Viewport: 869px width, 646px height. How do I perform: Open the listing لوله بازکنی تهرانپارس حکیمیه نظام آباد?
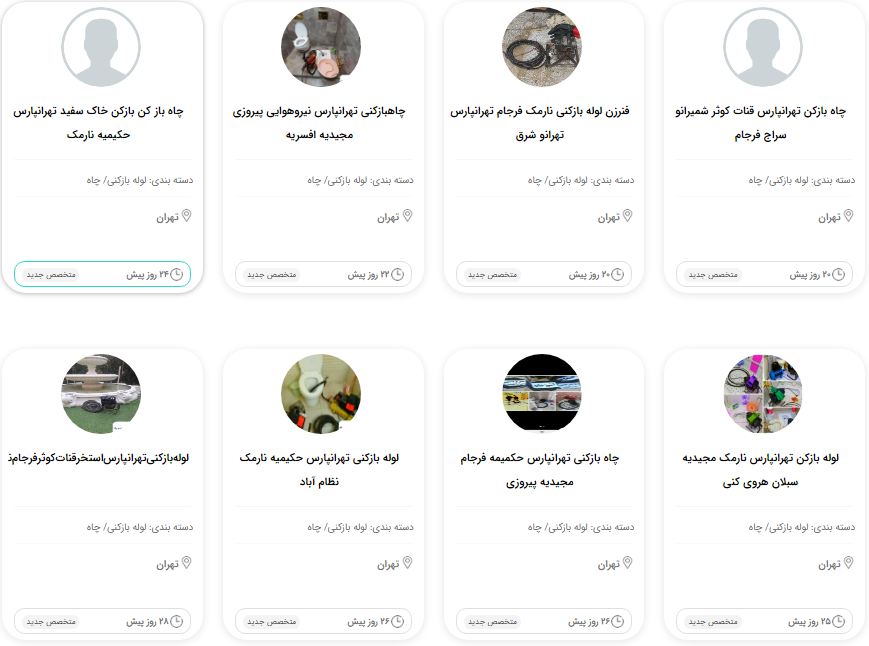(x=319, y=470)
